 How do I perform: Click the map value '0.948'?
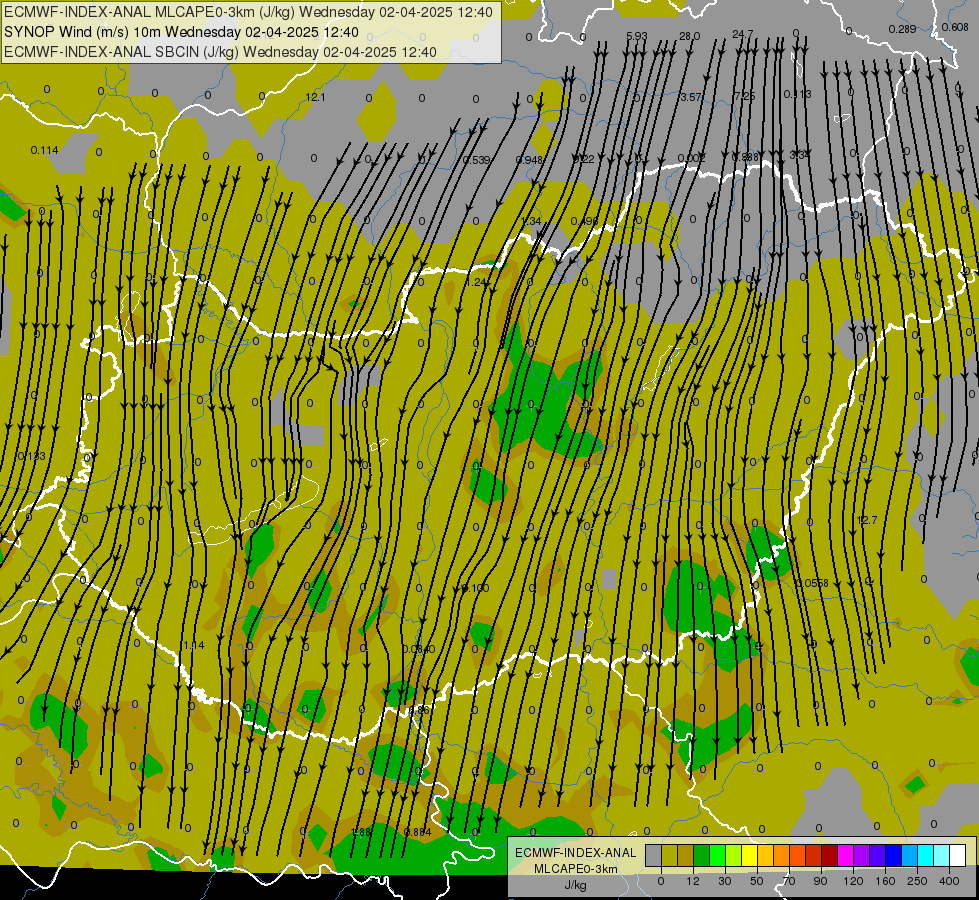coord(529,161)
